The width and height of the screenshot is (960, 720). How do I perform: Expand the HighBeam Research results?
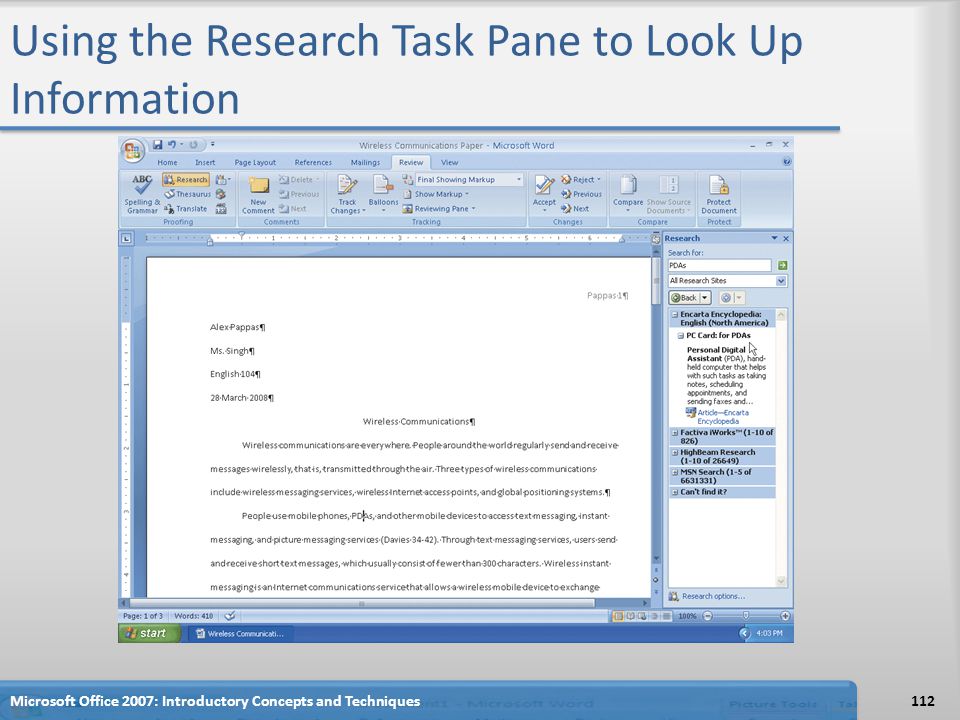tap(674, 452)
